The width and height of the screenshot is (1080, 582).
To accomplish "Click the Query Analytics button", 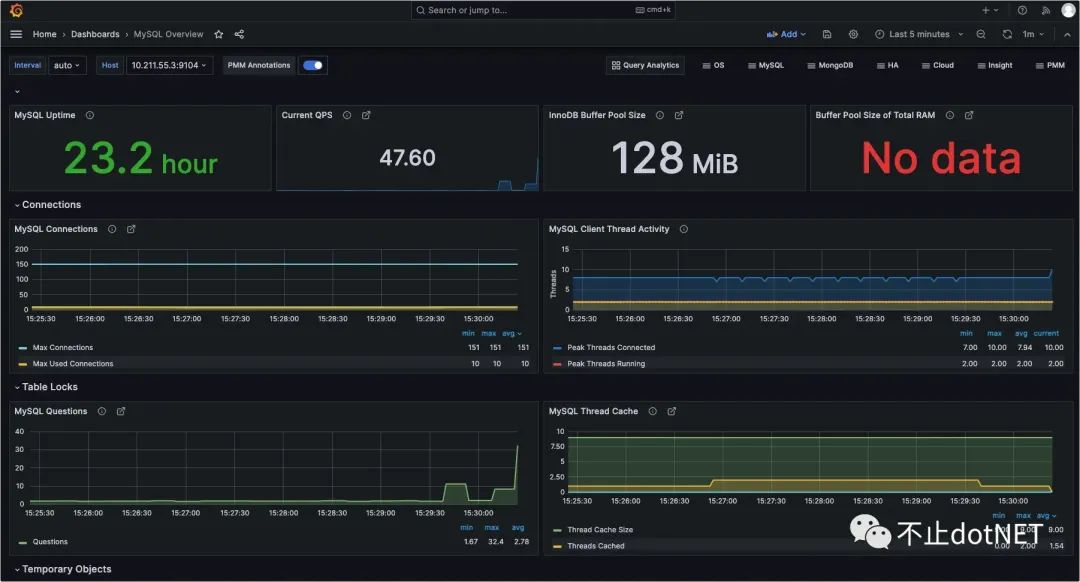I will [645, 65].
